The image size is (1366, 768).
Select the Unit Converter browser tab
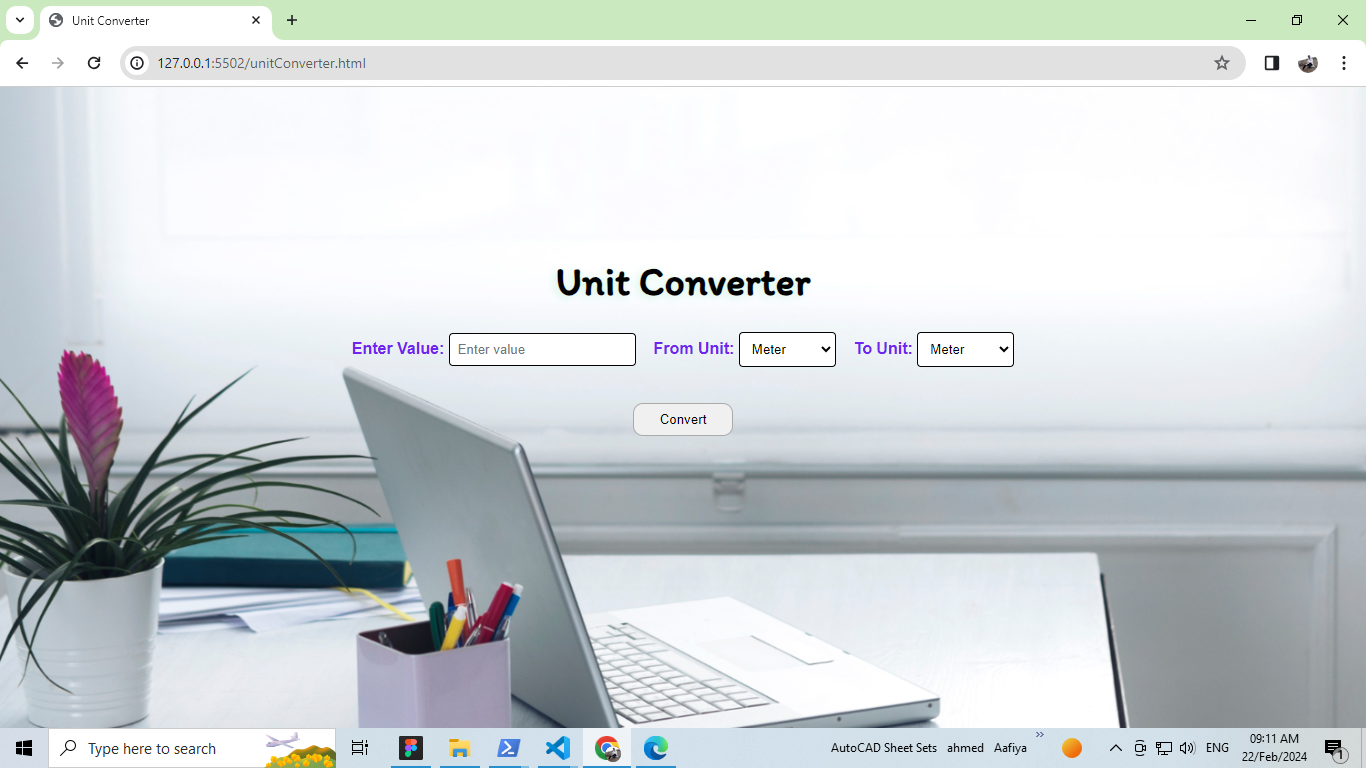click(140, 20)
